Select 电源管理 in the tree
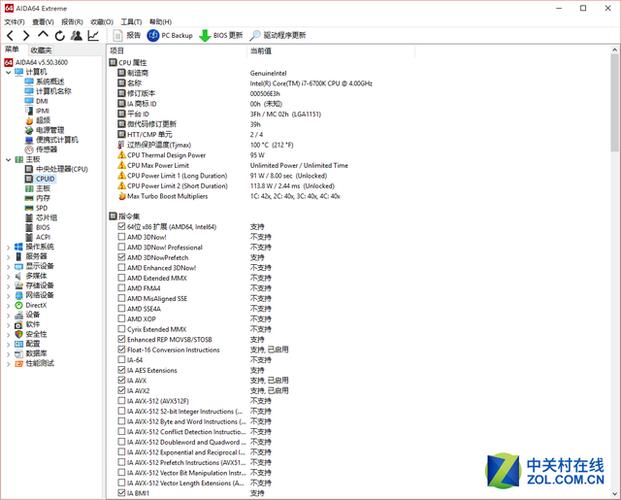This screenshot has height=500, width=621. point(44,130)
